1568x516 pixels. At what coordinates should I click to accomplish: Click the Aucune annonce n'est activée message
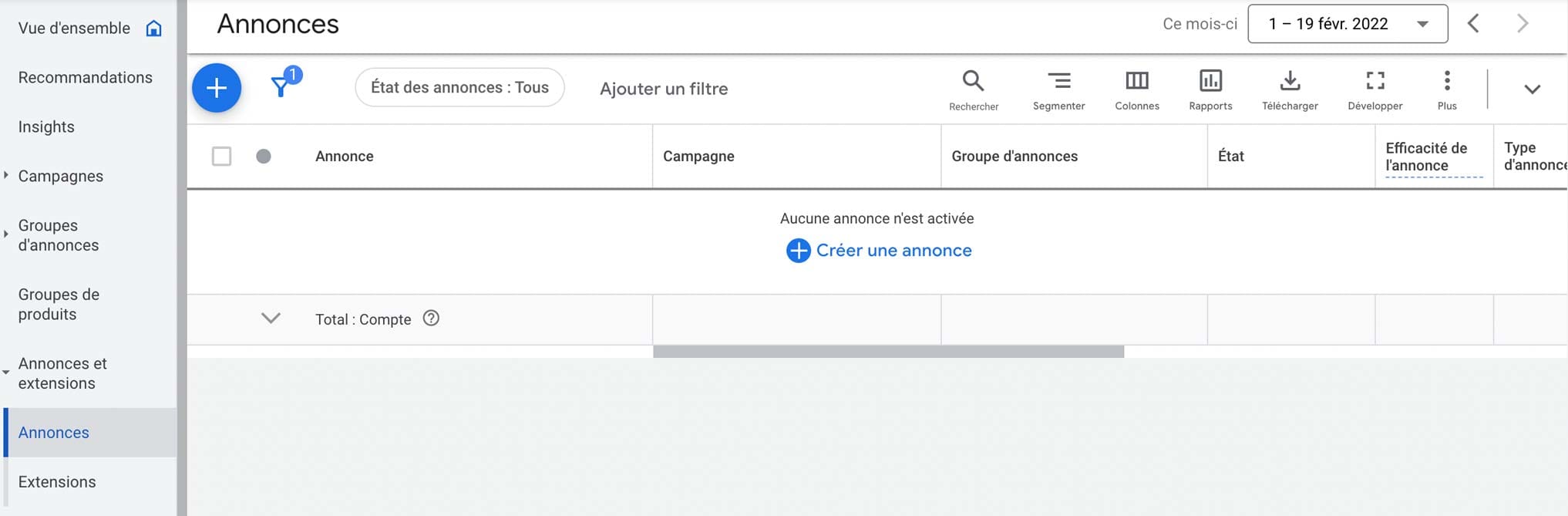(877, 218)
